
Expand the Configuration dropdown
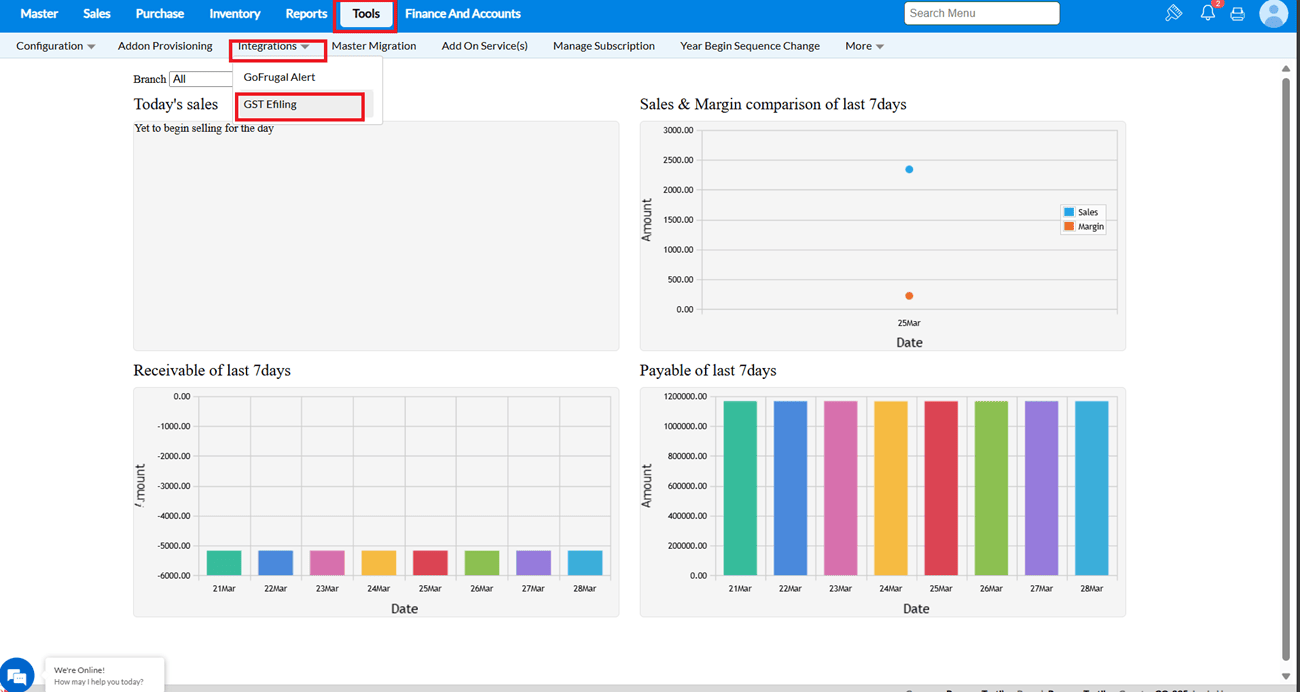click(55, 46)
